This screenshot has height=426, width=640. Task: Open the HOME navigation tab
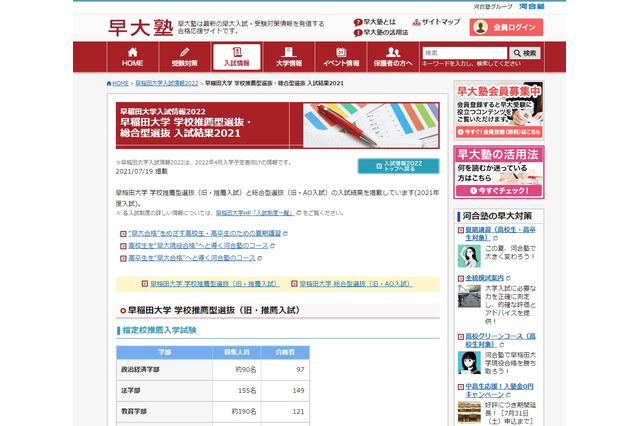pyautogui.click(x=132, y=57)
